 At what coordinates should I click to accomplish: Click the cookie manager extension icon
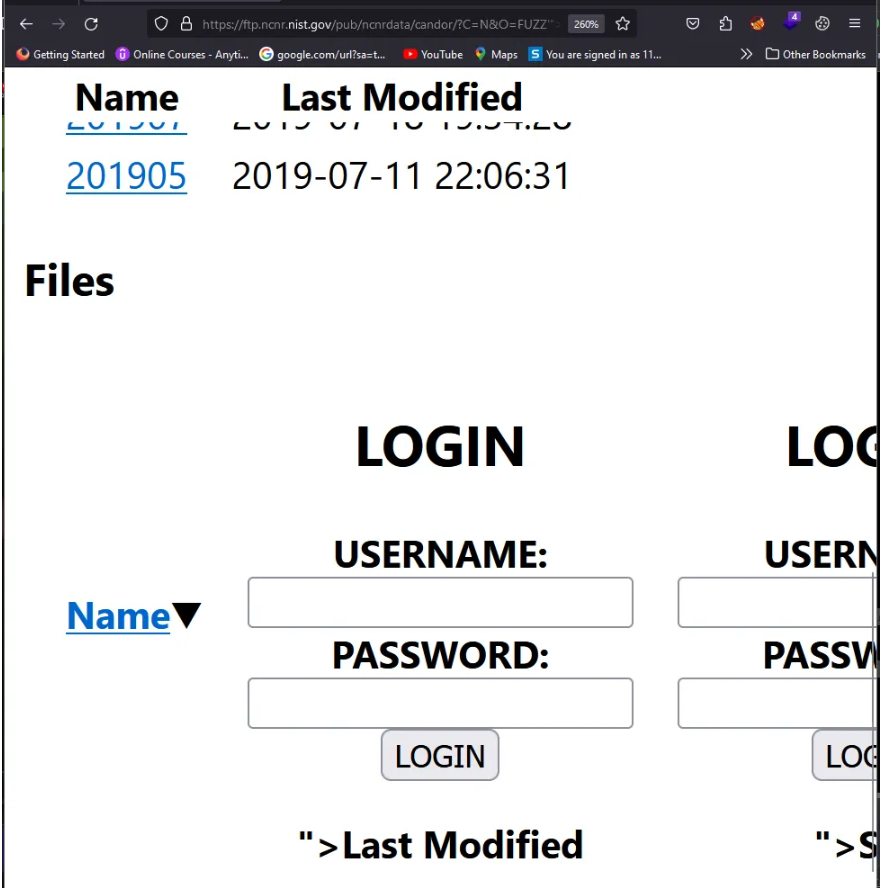point(822,23)
